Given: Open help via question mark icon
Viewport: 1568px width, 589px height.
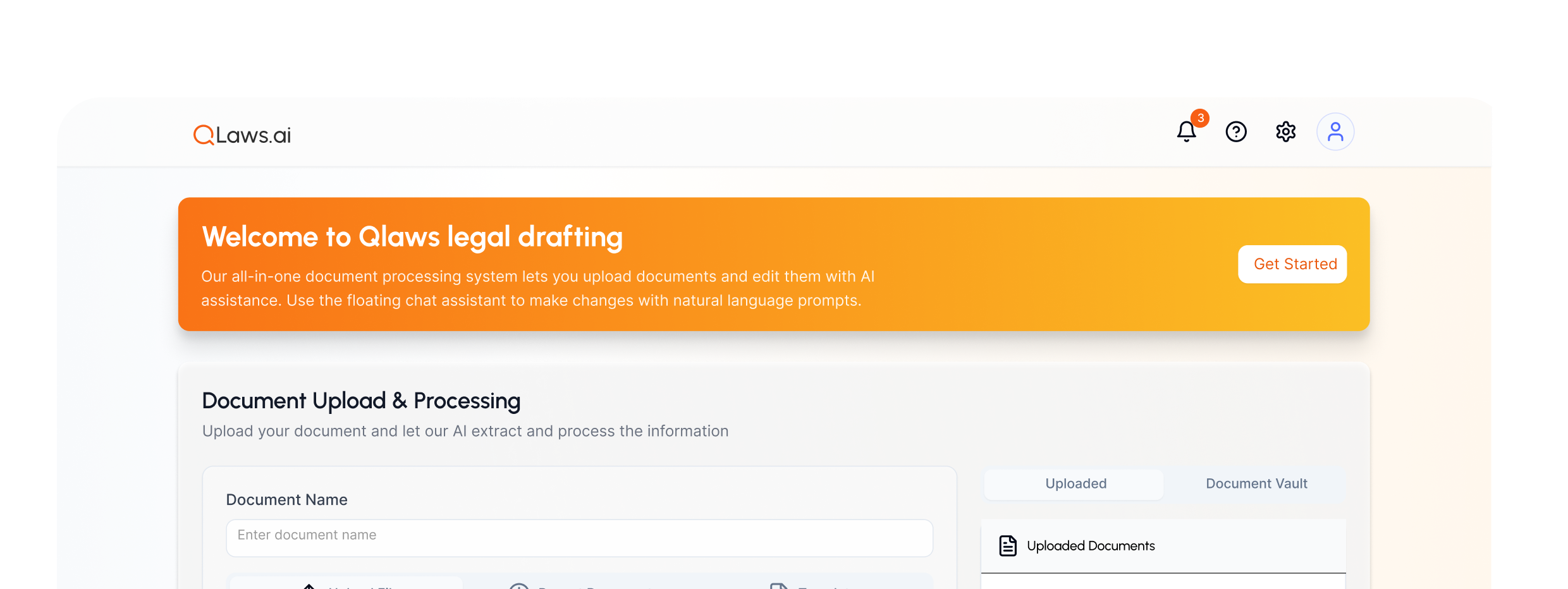Looking at the screenshot, I should tap(1236, 132).
